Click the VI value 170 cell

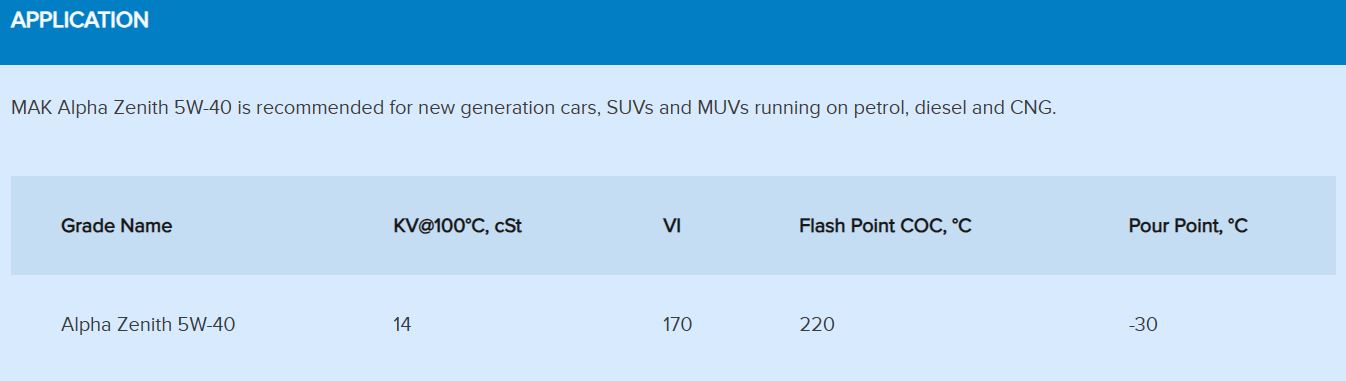[x=677, y=324]
